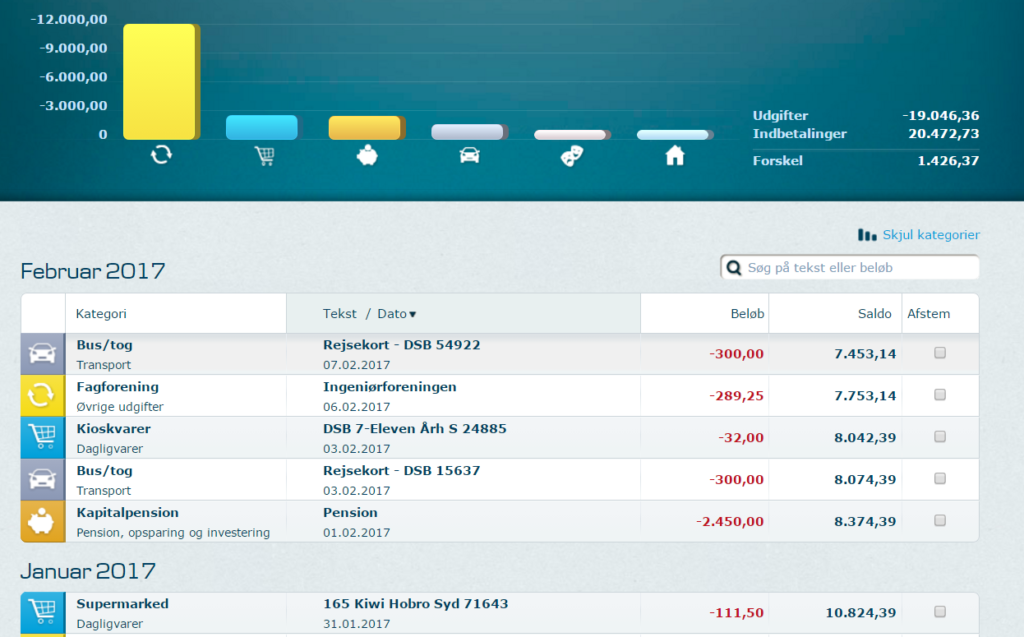Image resolution: width=1024 pixels, height=637 pixels.
Task: Click the piggy bank savings icon below the chart
Action: coord(365,156)
